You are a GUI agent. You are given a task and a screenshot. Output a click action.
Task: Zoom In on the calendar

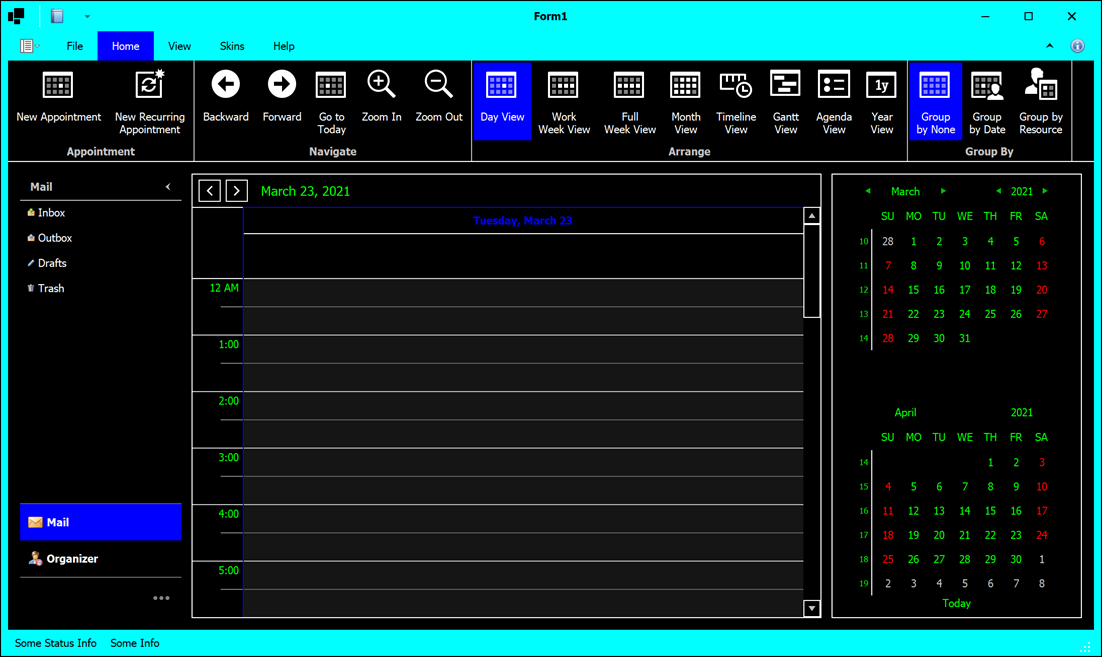[381, 86]
